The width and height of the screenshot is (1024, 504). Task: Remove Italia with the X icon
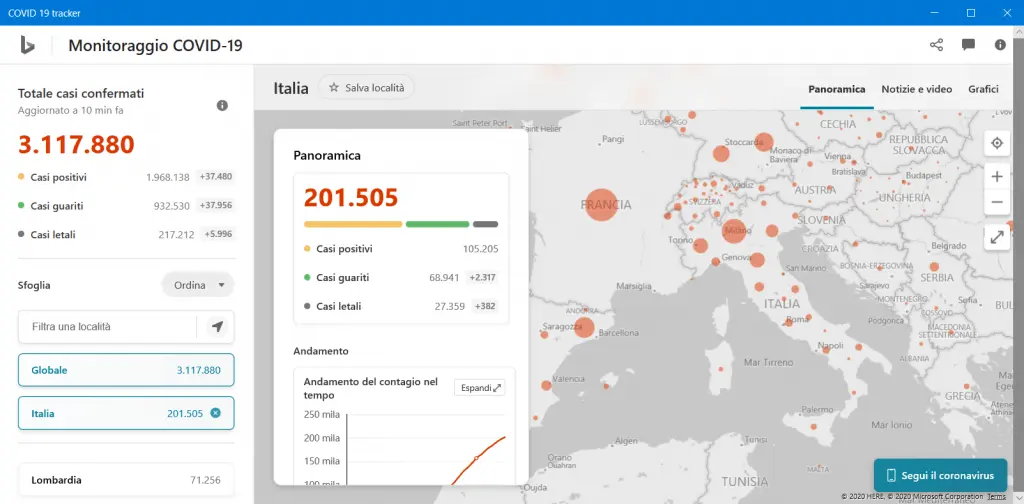(216, 413)
